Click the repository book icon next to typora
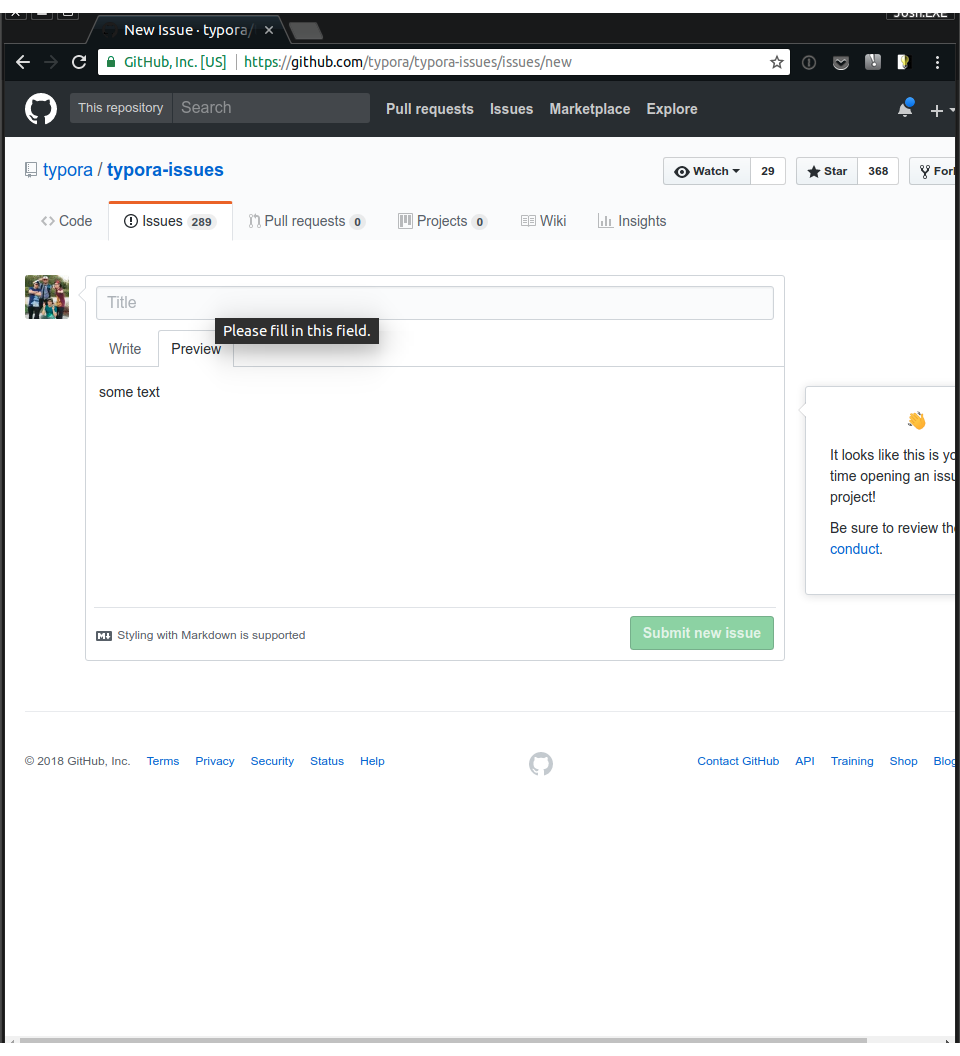Viewport: 960px width, 1056px height. pyautogui.click(x=30, y=169)
